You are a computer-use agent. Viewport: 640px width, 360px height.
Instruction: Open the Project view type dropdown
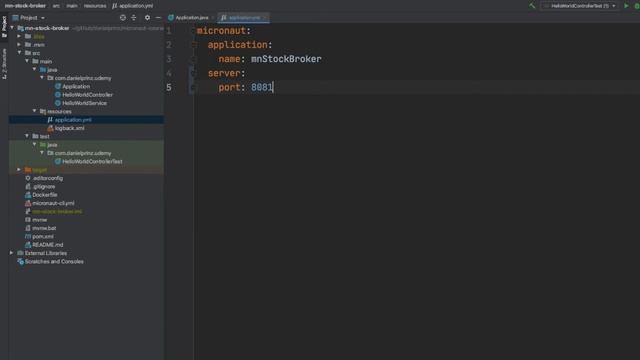coord(29,18)
